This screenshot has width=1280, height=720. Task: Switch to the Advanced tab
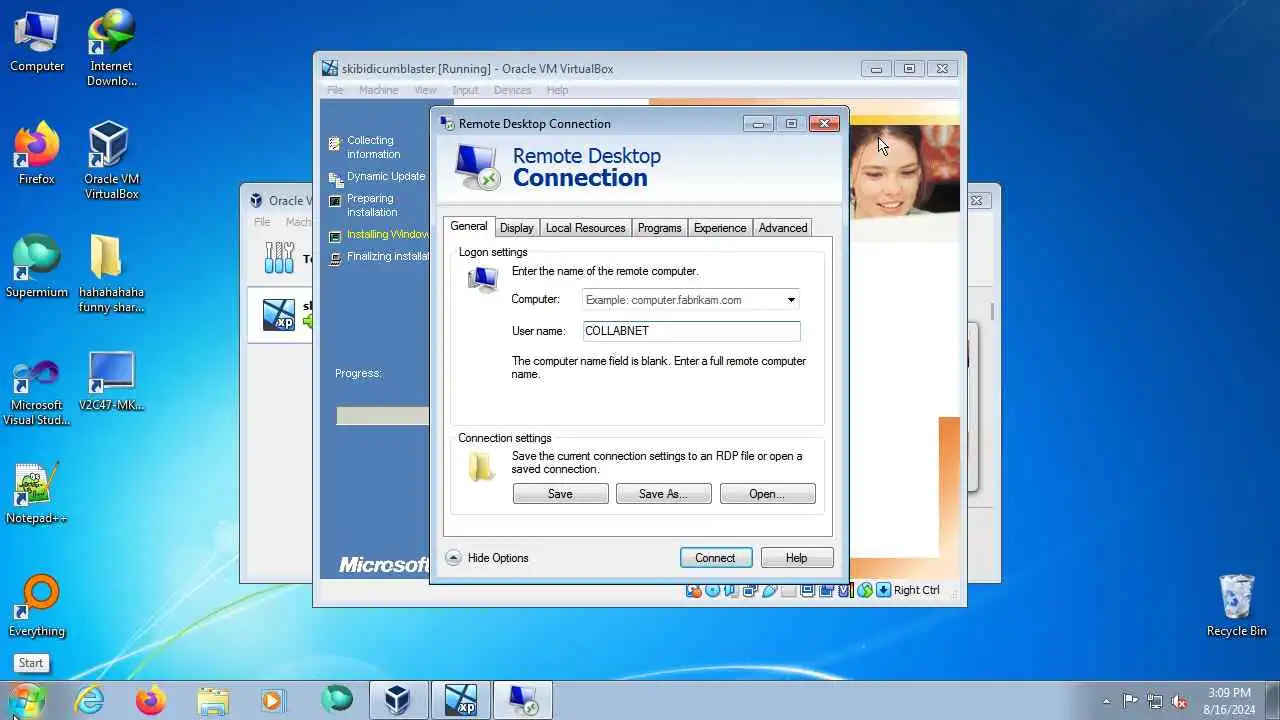pyautogui.click(x=782, y=228)
